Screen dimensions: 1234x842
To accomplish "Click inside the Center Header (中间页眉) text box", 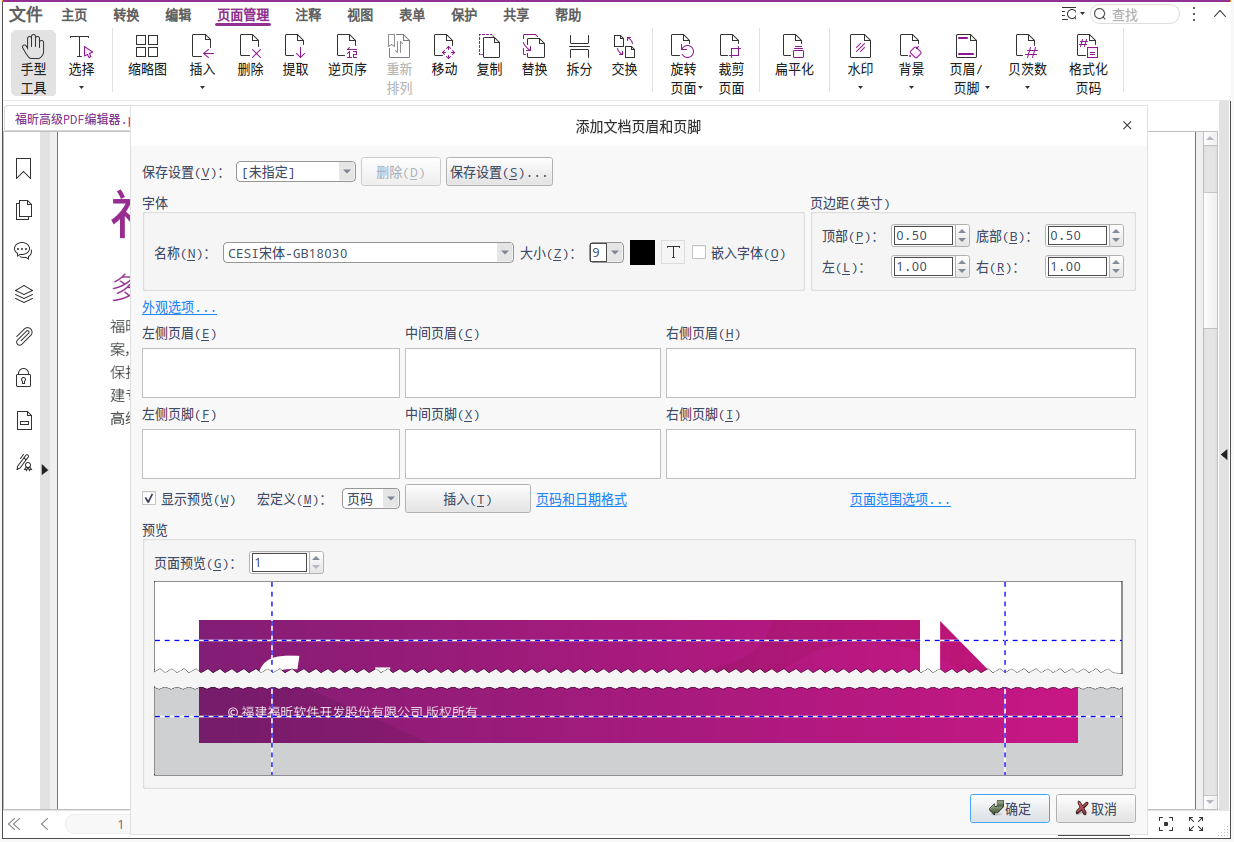I will point(532,373).
